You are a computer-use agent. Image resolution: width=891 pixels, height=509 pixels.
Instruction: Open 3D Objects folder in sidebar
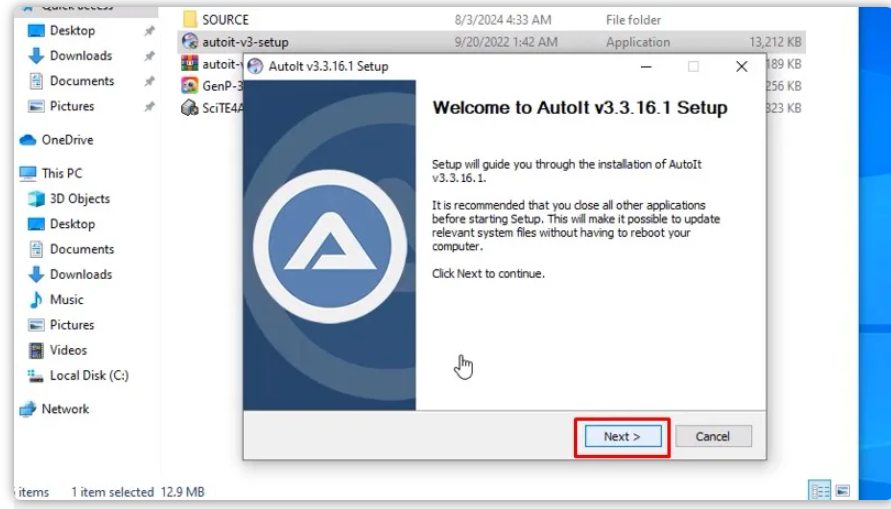click(x=80, y=199)
